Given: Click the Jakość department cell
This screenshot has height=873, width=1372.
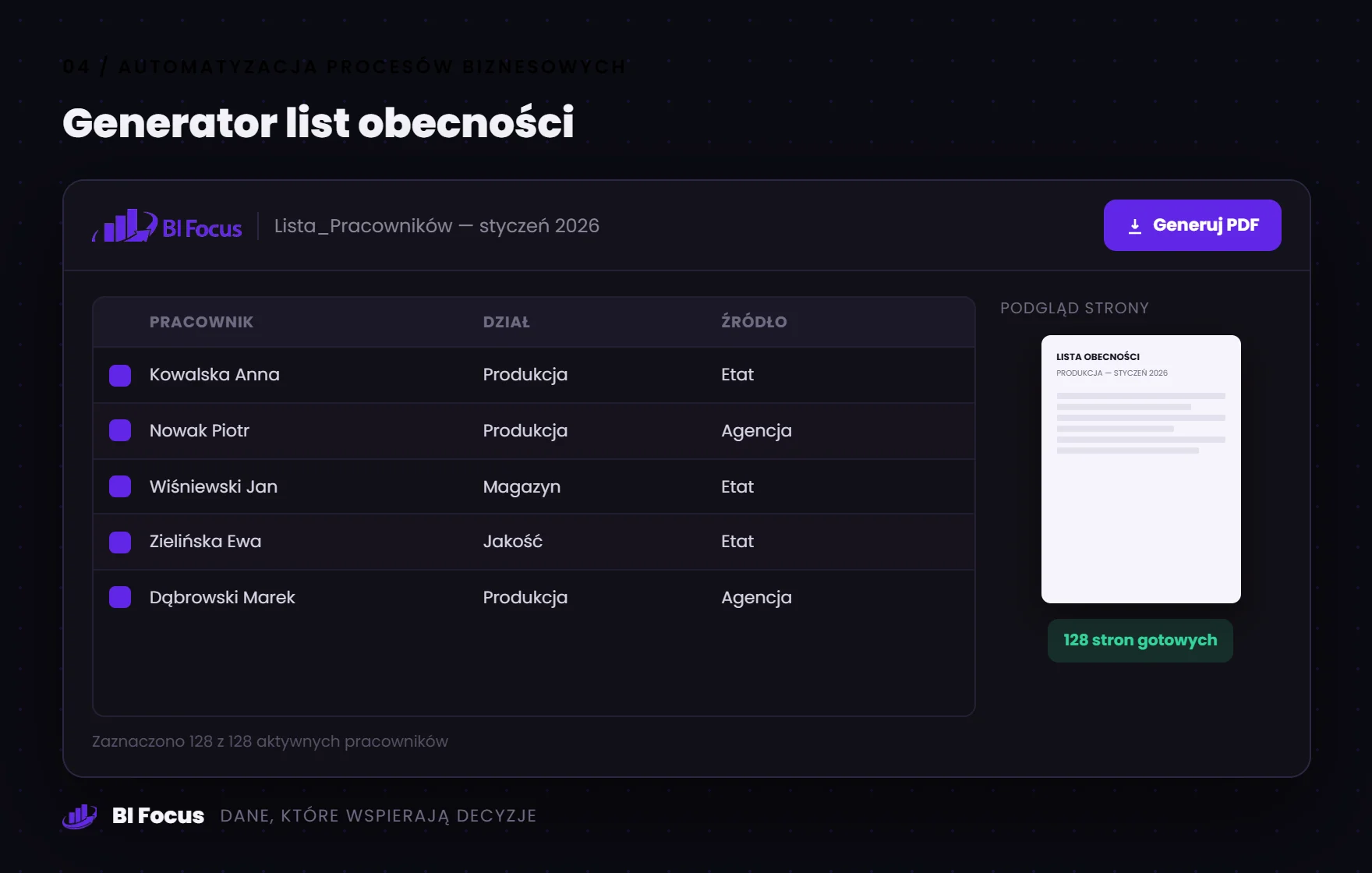Looking at the screenshot, I should point(512,542).
